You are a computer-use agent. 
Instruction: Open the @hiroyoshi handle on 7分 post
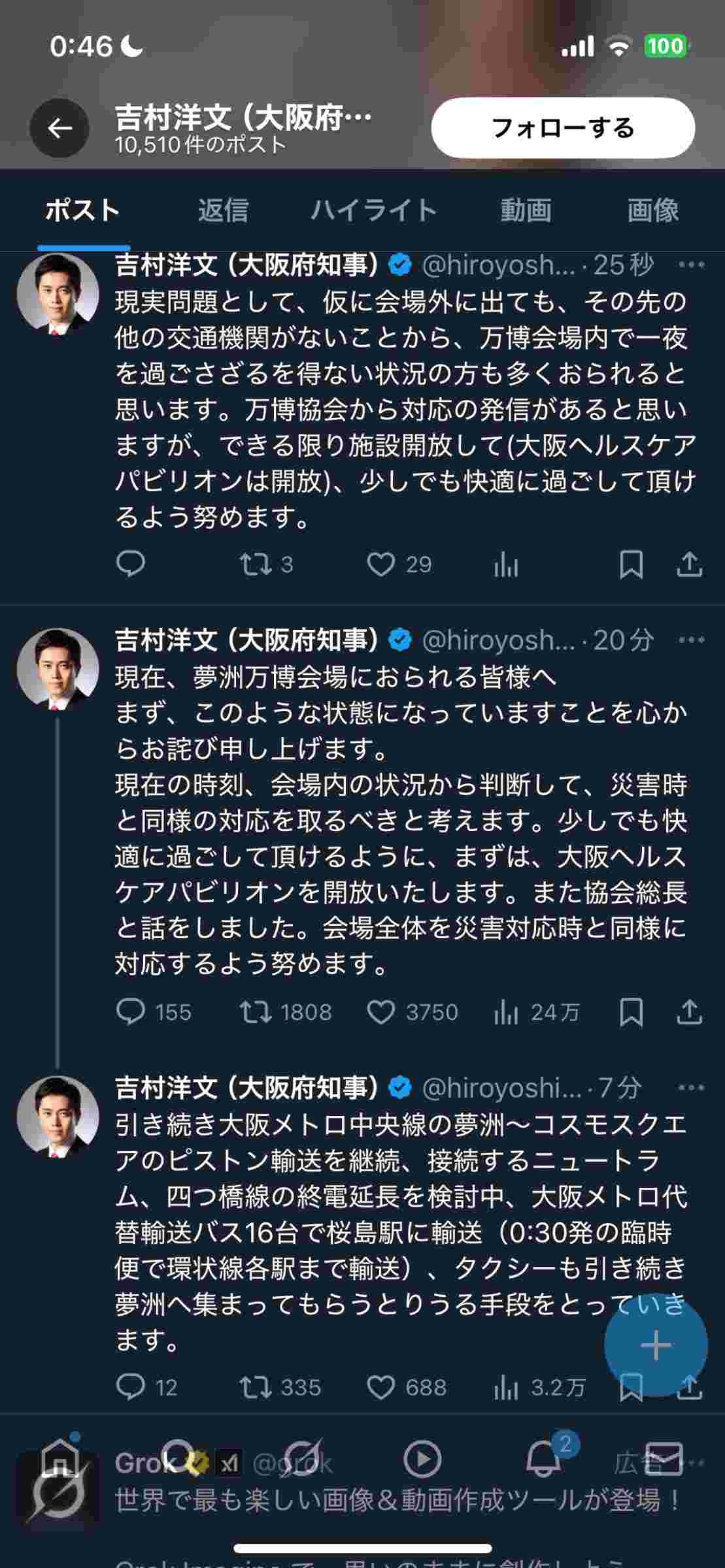click(501, 1087)
